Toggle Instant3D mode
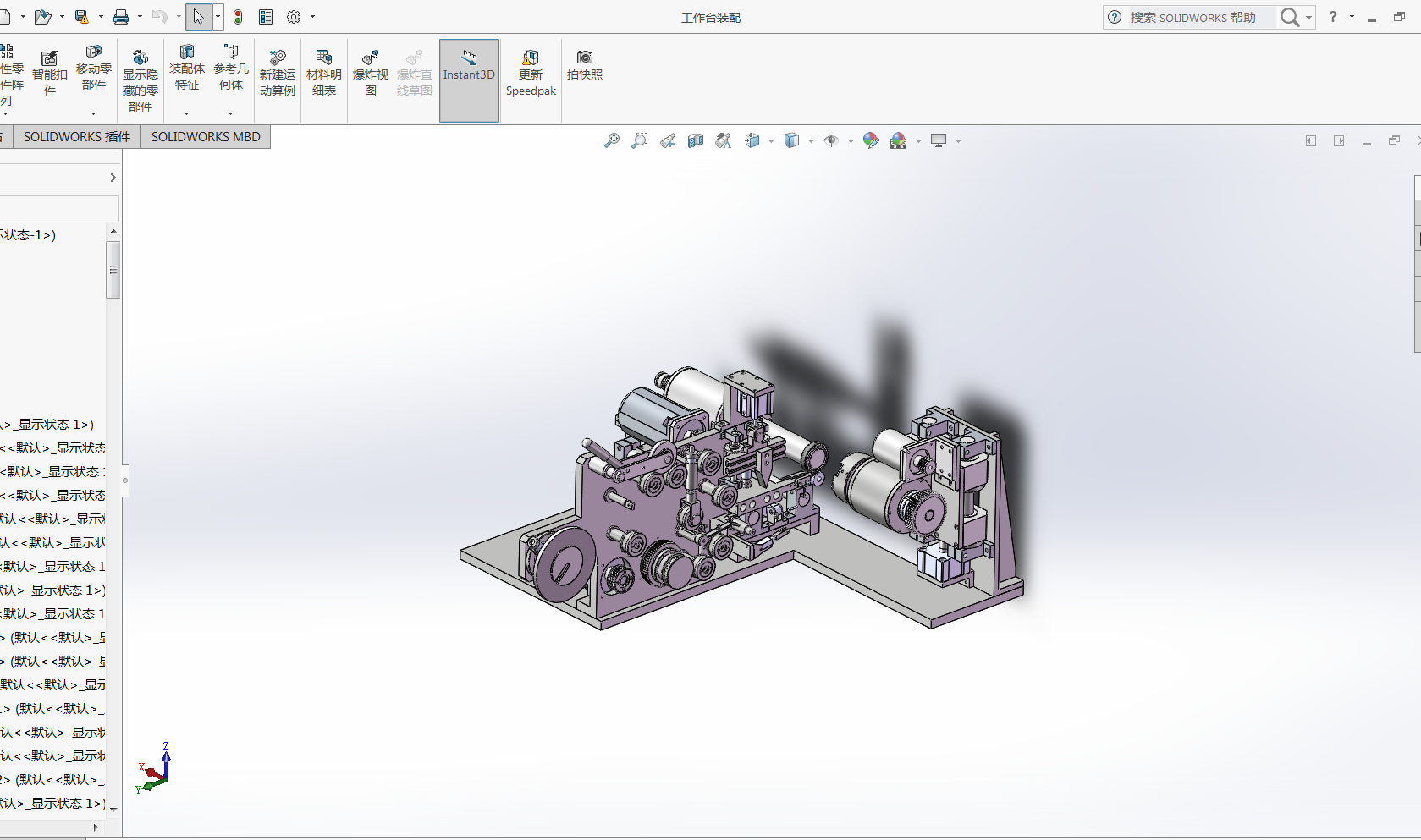This screenshot has width=1421, height=840. point(469,80)
